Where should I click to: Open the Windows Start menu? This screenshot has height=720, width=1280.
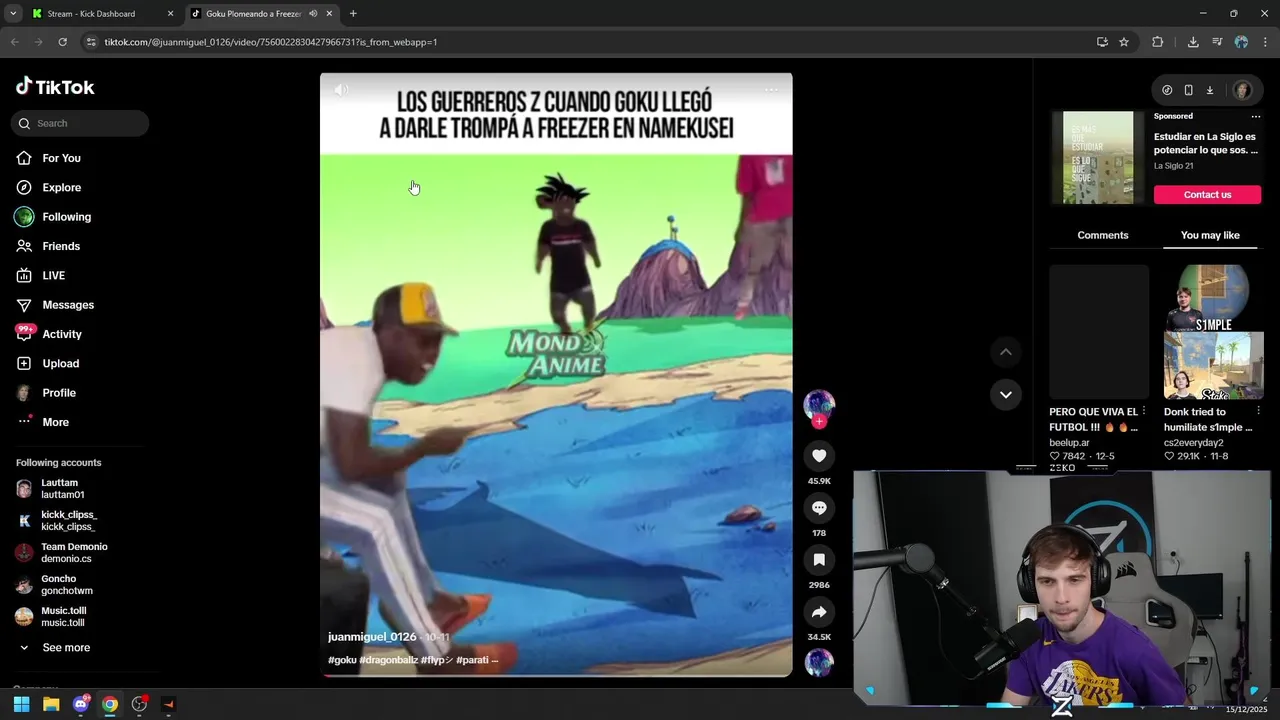21,704
